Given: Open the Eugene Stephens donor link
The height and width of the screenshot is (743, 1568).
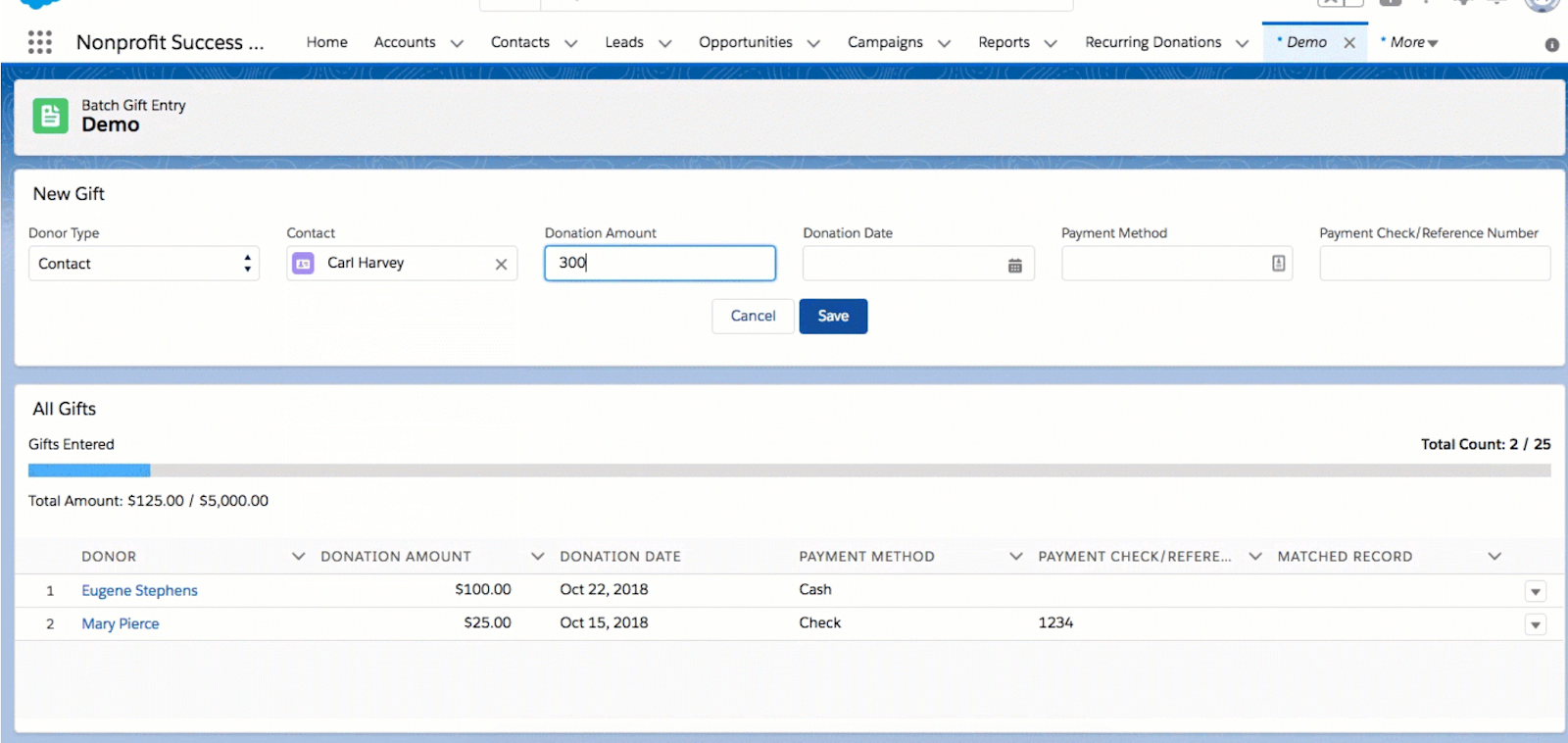Looking at the screenshot, I should click(139, 590).
